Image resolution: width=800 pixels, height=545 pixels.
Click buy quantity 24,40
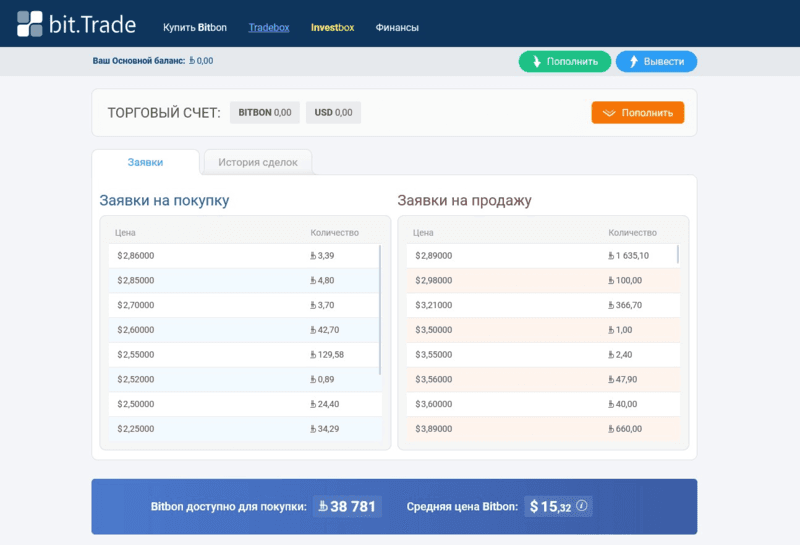tap(324, 404)
